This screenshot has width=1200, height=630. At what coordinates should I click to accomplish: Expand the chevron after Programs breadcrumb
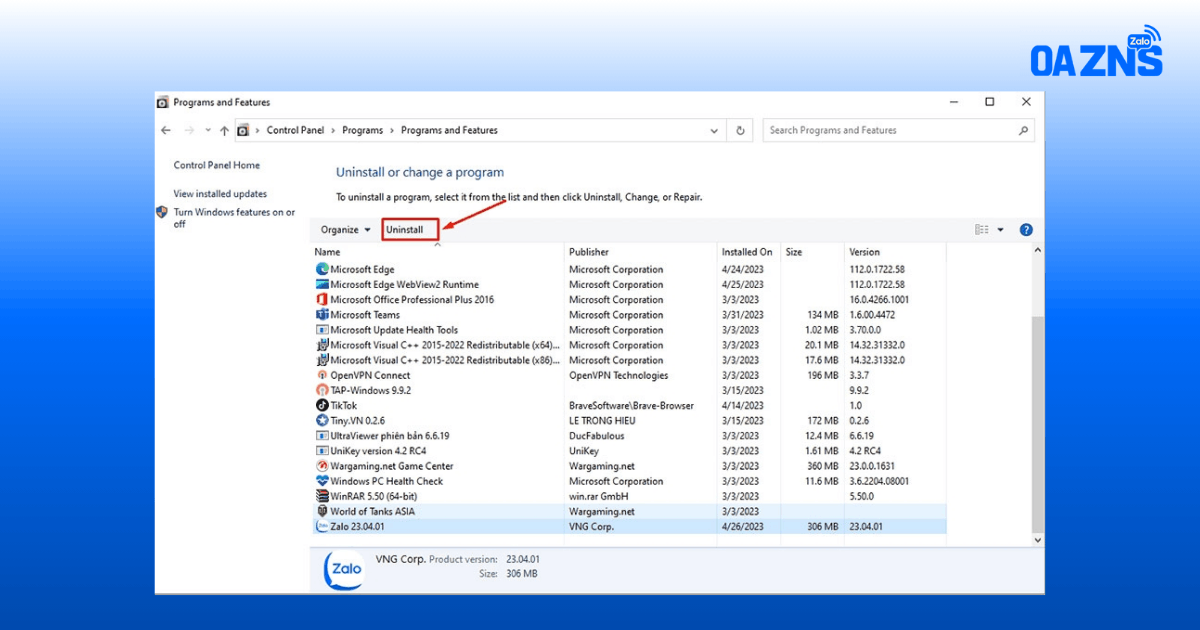pyautogui.click(x=392, y=130)
